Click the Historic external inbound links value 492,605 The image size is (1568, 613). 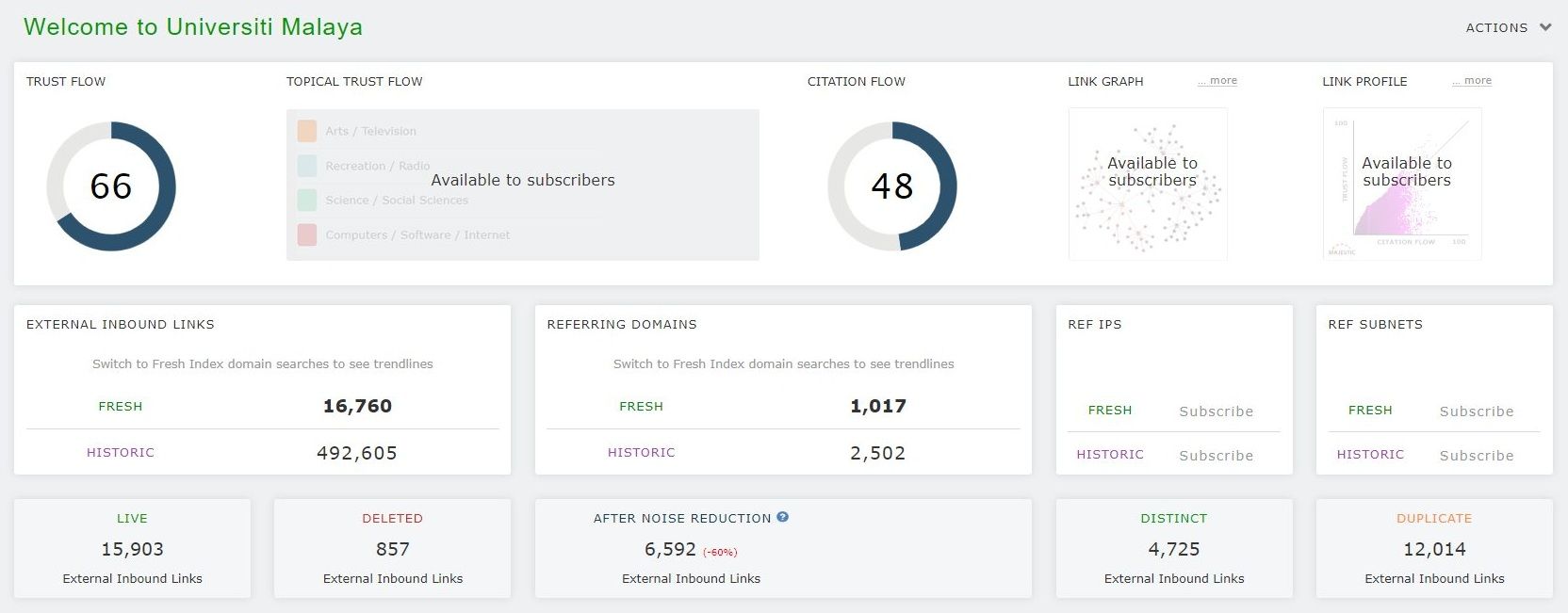coord(357,453)
